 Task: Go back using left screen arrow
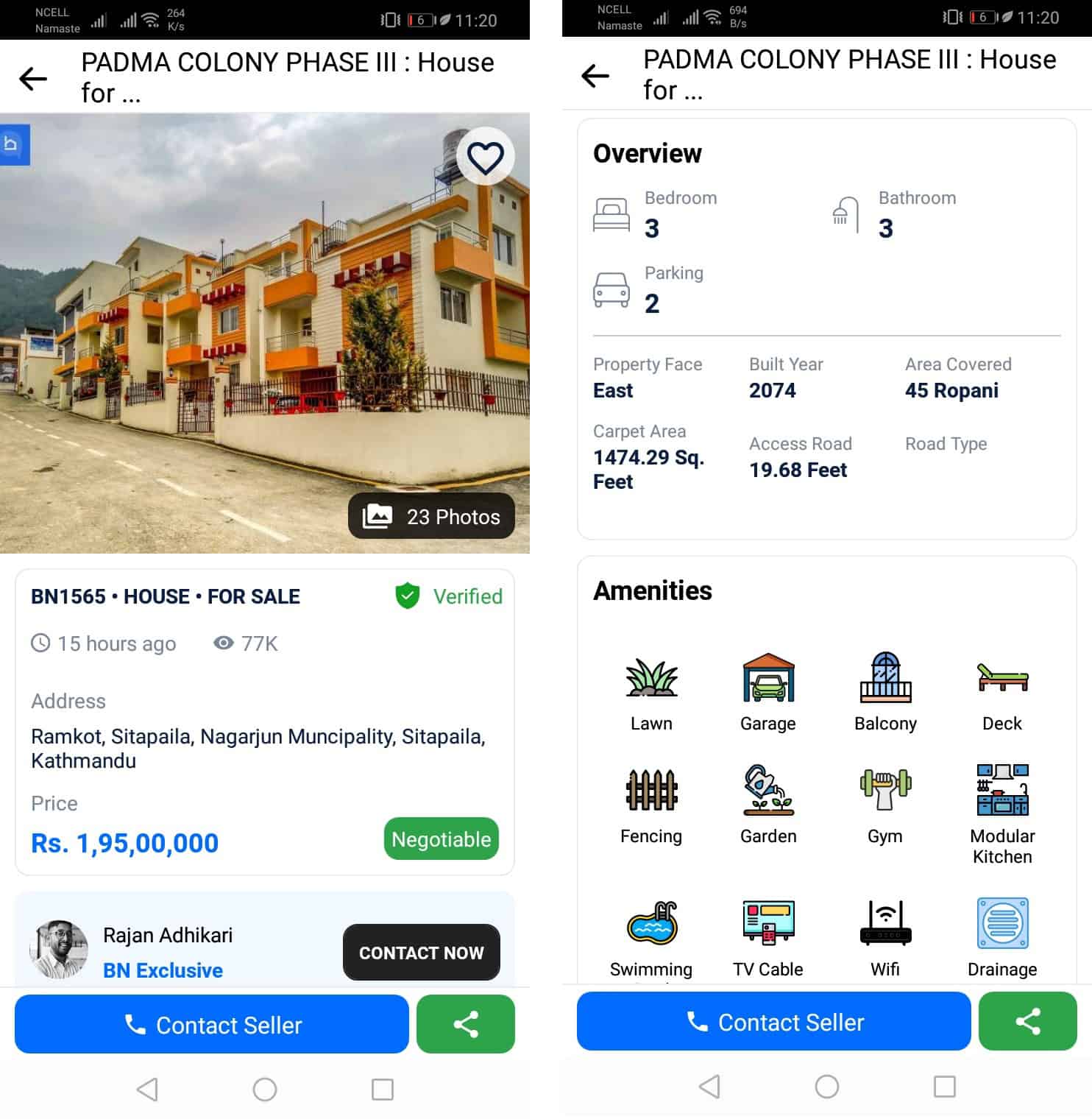point(33,78)
